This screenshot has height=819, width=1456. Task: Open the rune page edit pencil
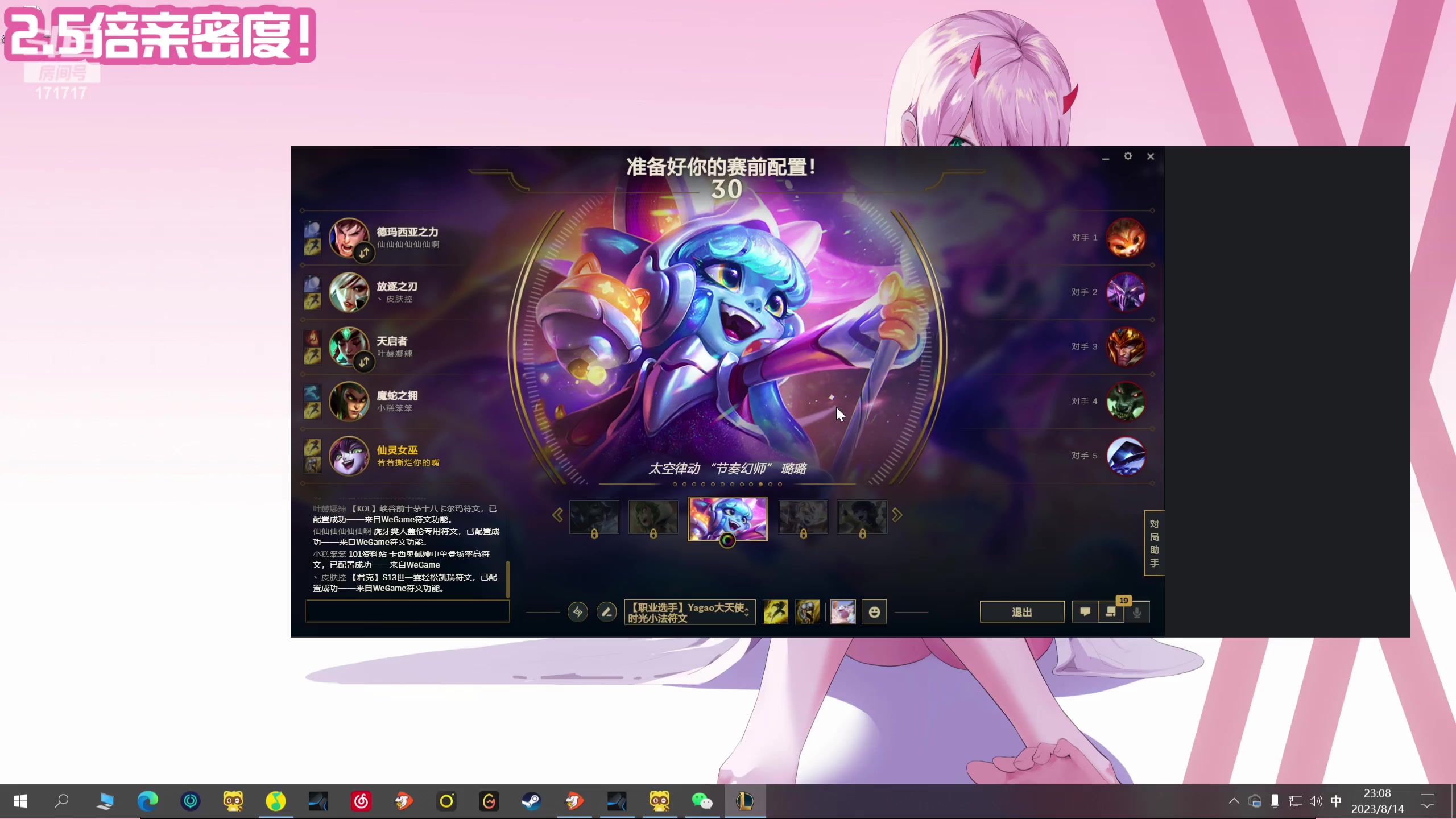(606, 612)
